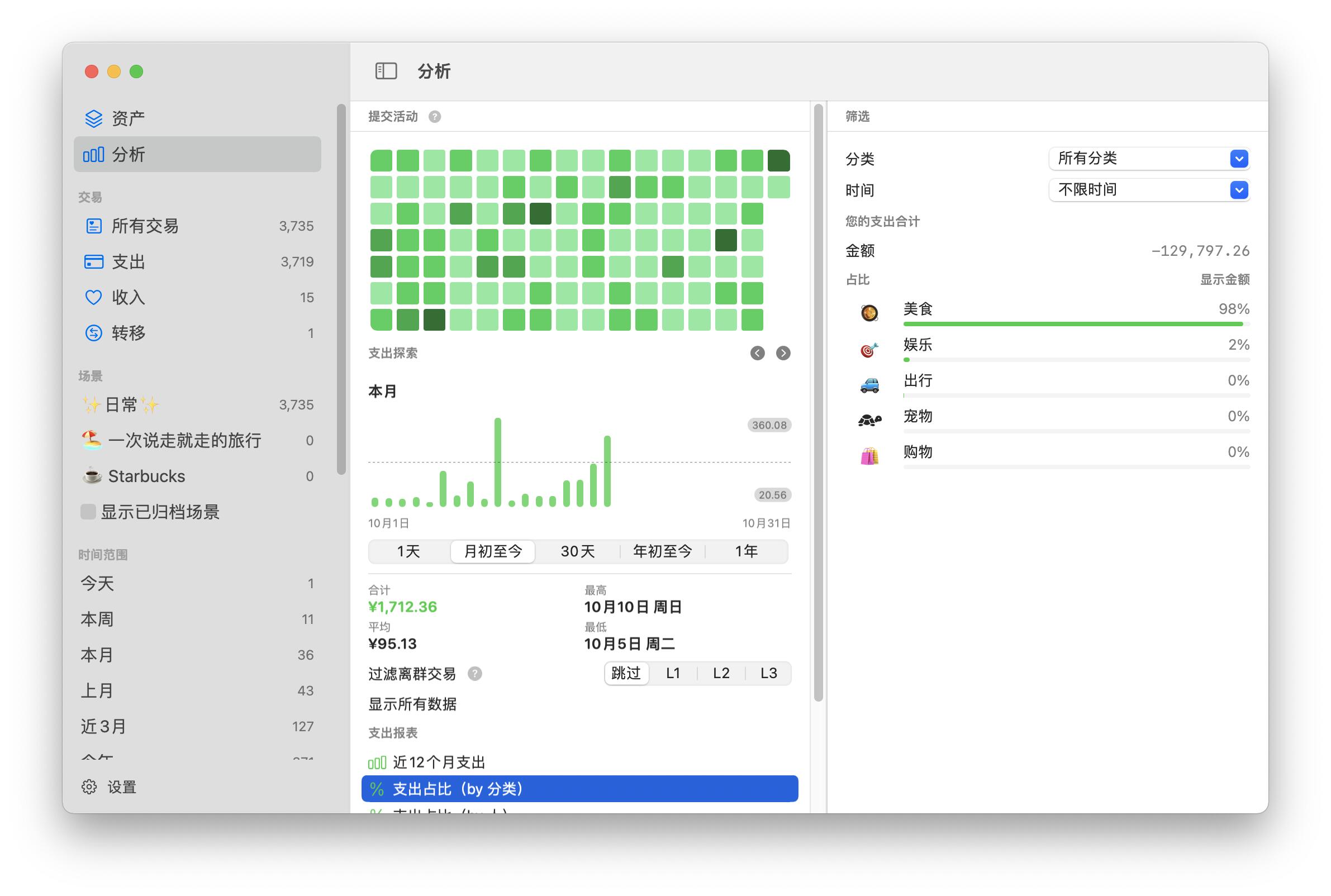
Task: Click the 美食 98% progress bar
Action: pyautogui.click(x=1075, y=324)
